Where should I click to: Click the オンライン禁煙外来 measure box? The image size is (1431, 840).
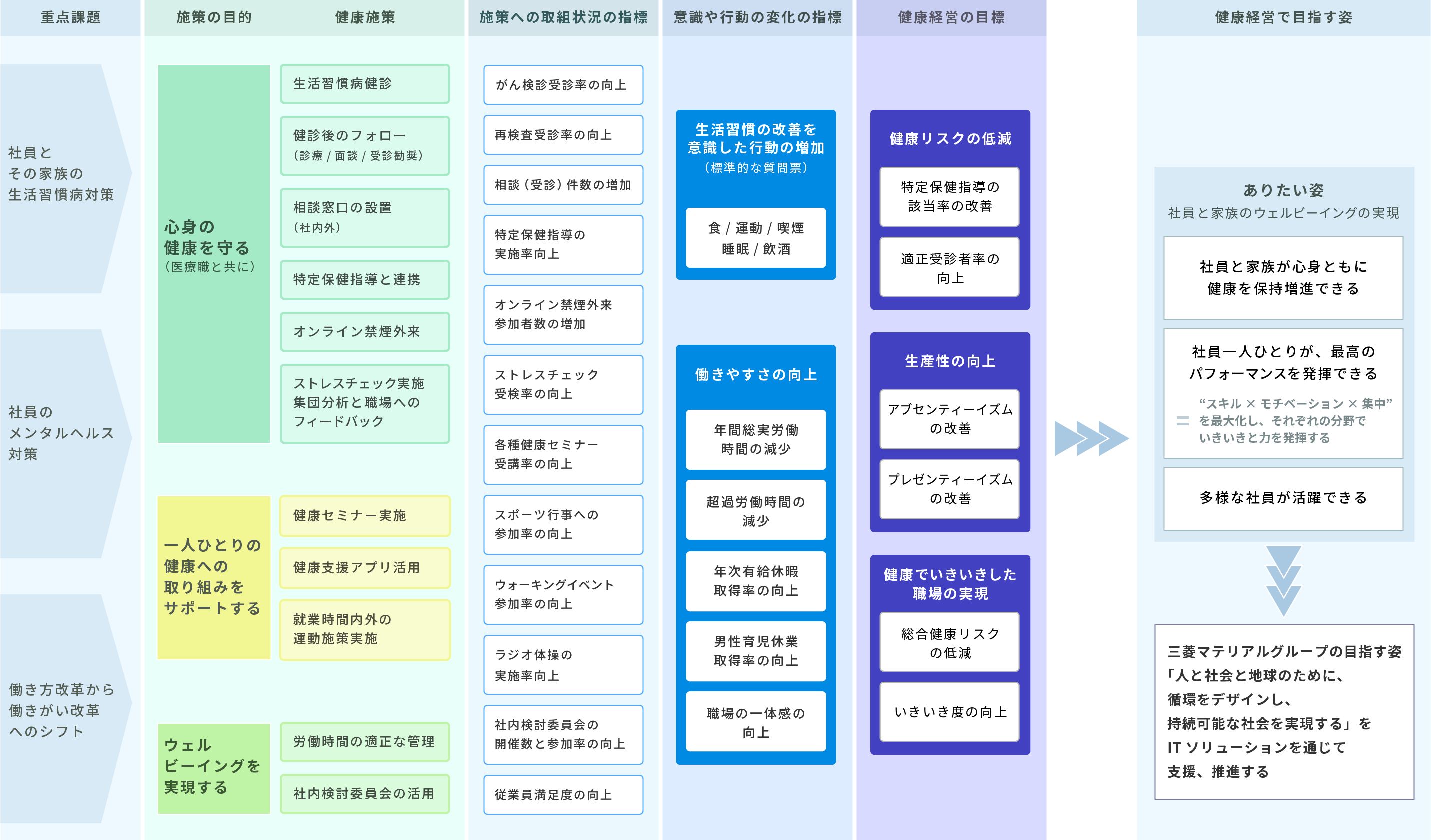pyautogui.click(x=365, y=331)
